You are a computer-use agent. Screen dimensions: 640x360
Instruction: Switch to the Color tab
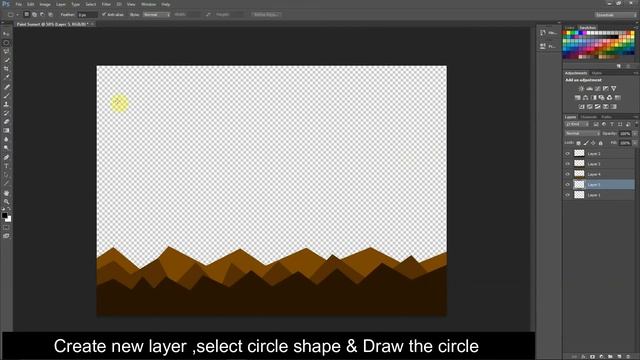pyautogui.click(x=569, y=28)
